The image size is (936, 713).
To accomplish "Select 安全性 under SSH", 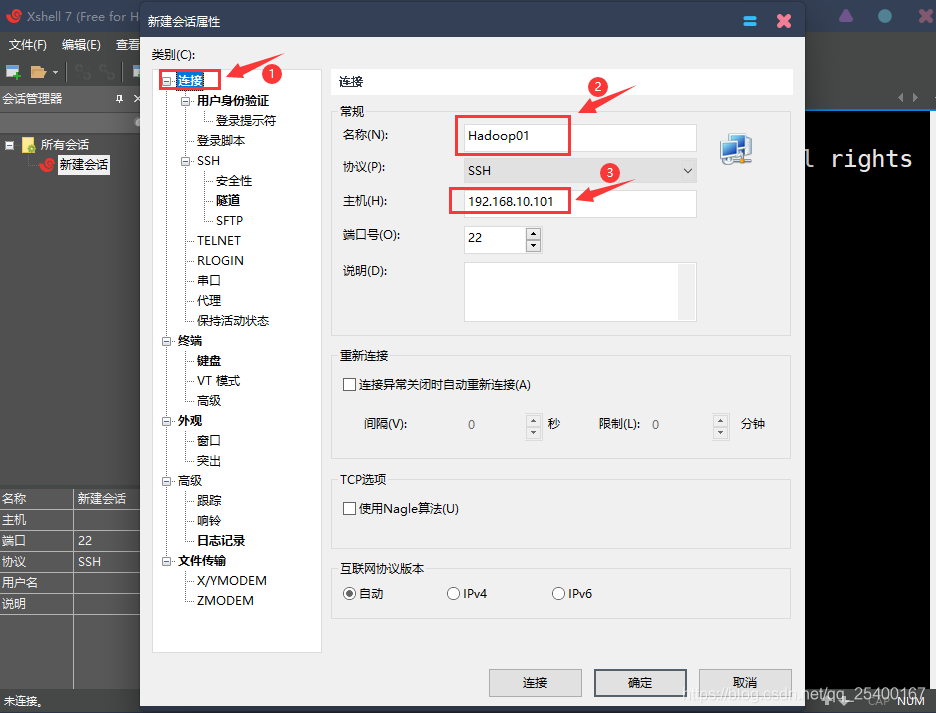I will [x=234, y=181].
